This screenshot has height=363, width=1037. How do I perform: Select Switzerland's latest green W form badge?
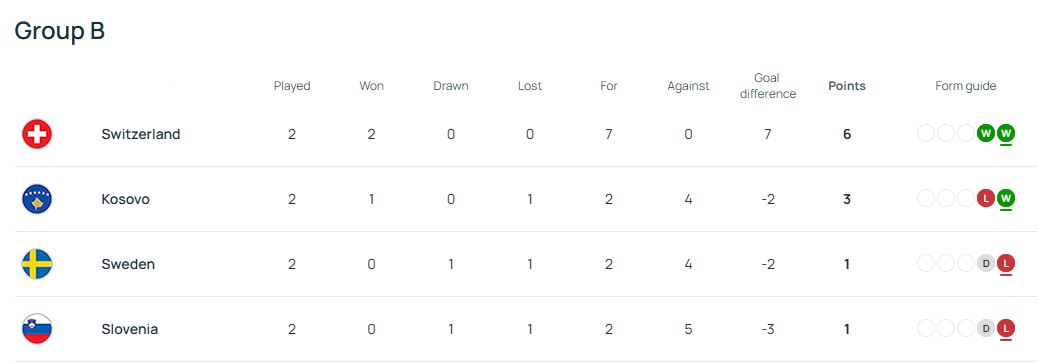coord(1006,134)
